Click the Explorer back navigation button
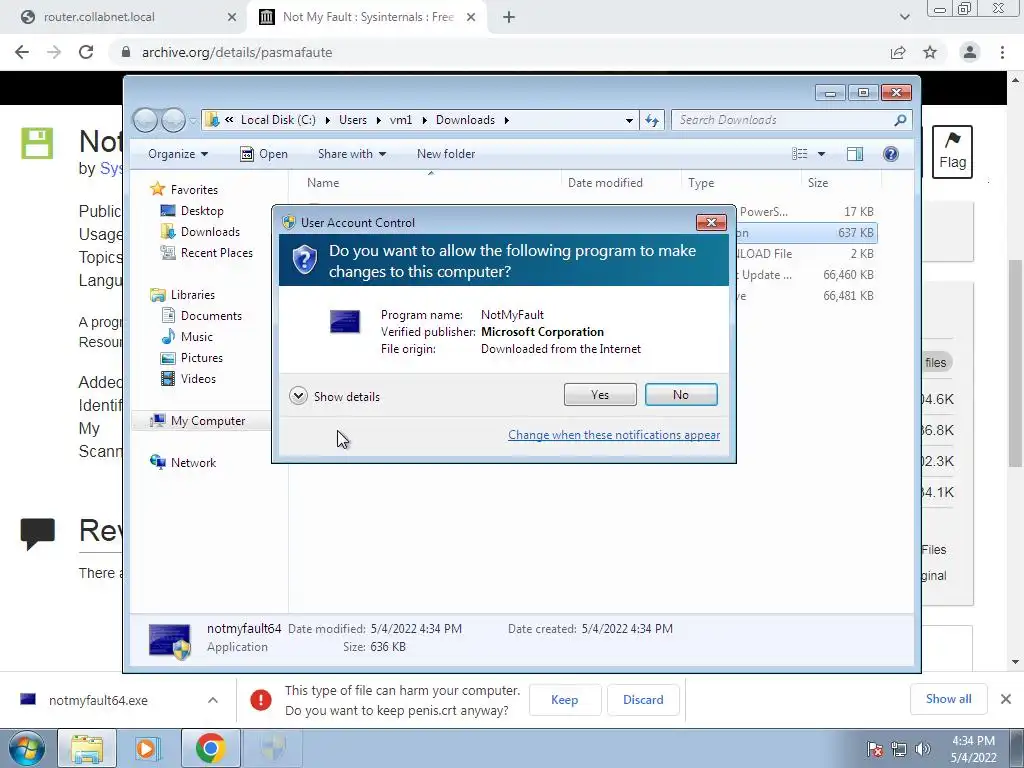Image resolution: width=1024 pixels, height=768 pixels. click(x=145, y=120)
